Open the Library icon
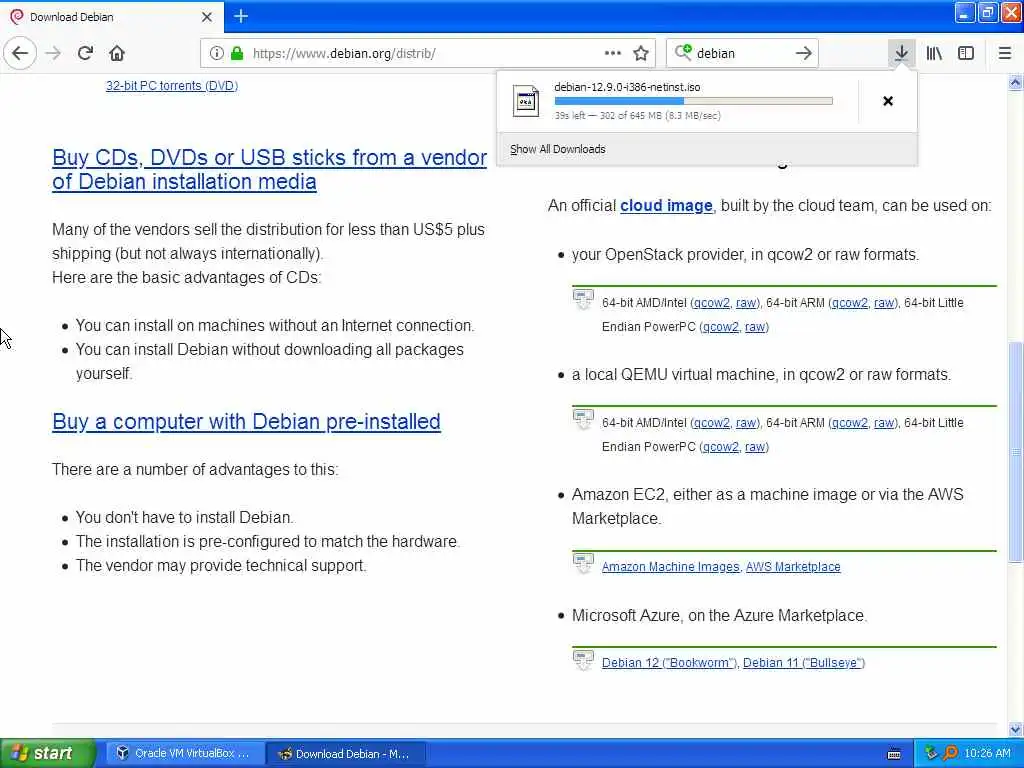 coord(934,54)
